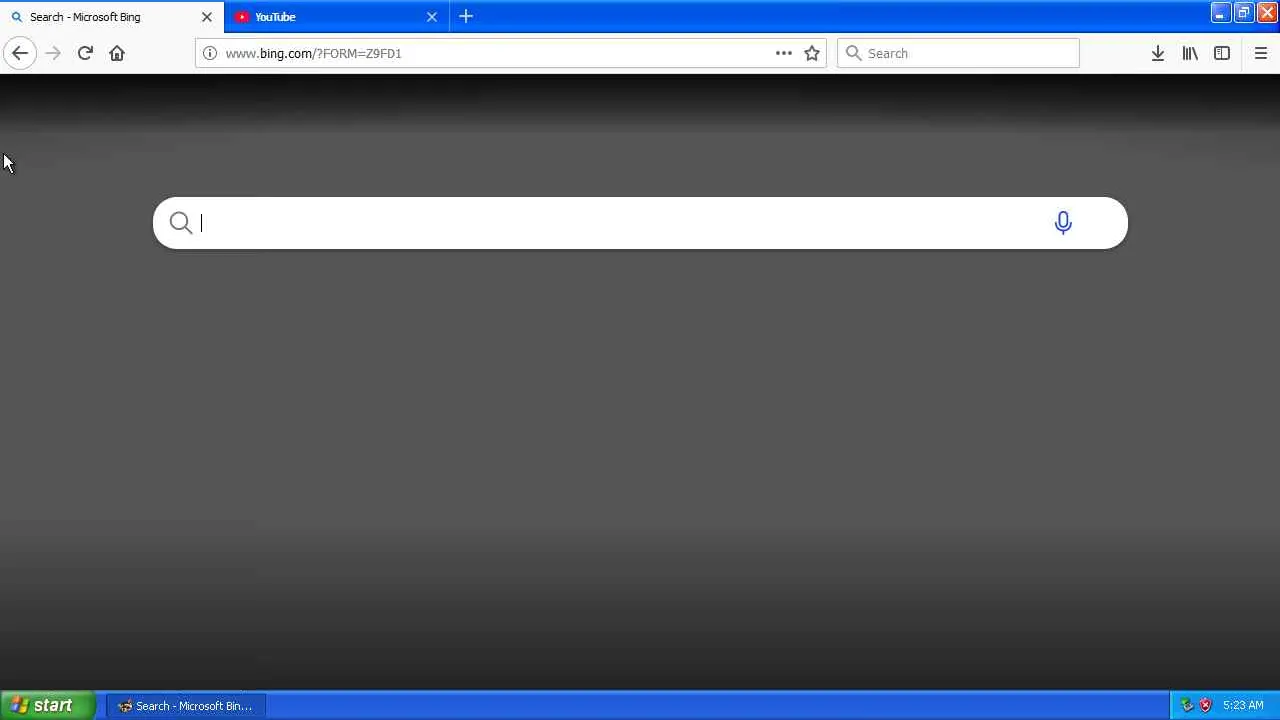Toggle the browser sidebar

[1222, 53]
